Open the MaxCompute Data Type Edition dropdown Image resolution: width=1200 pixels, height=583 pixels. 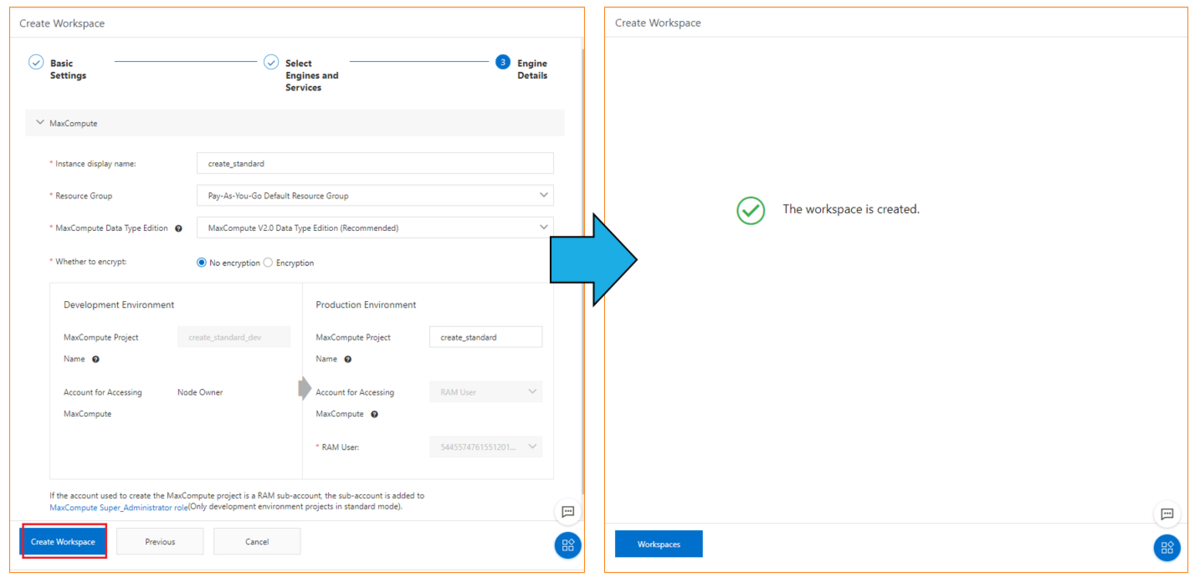375,228
